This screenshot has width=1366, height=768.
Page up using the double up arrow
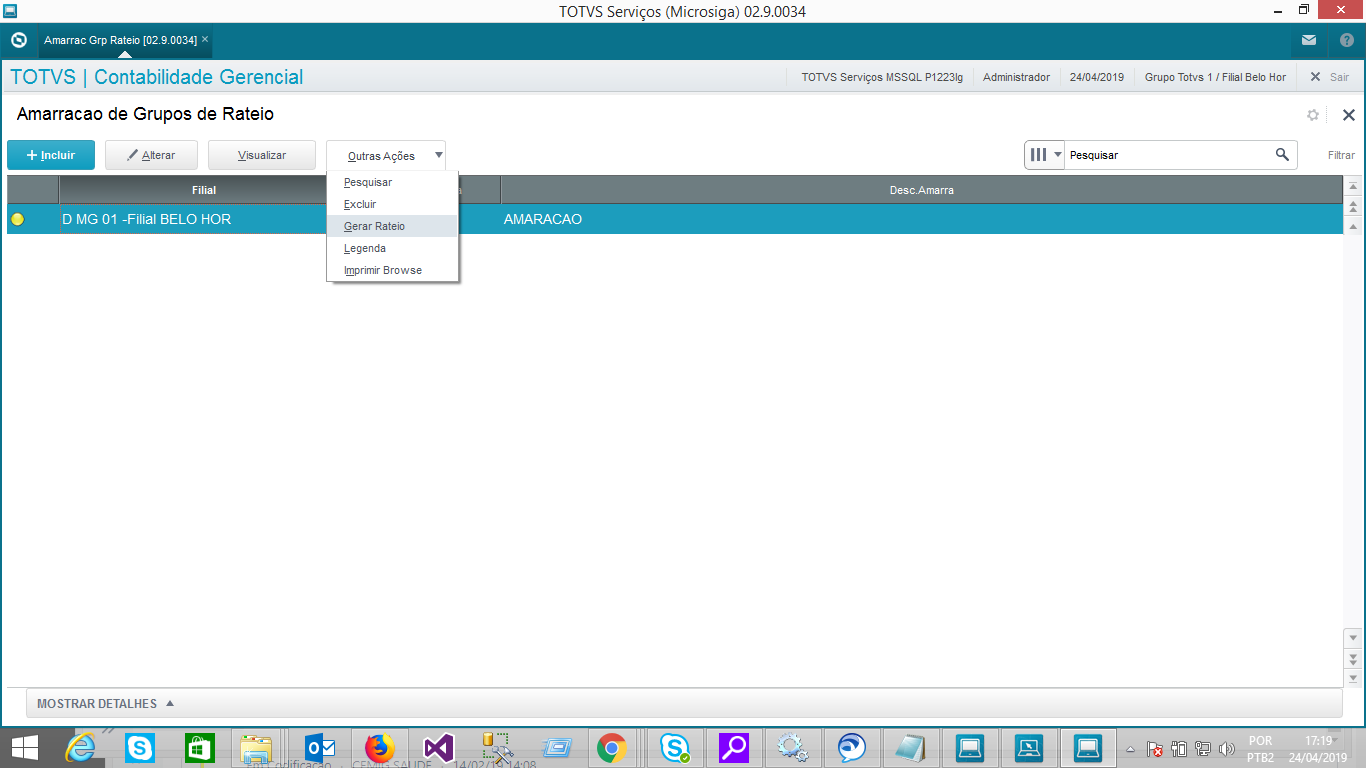pos(1354,207)
